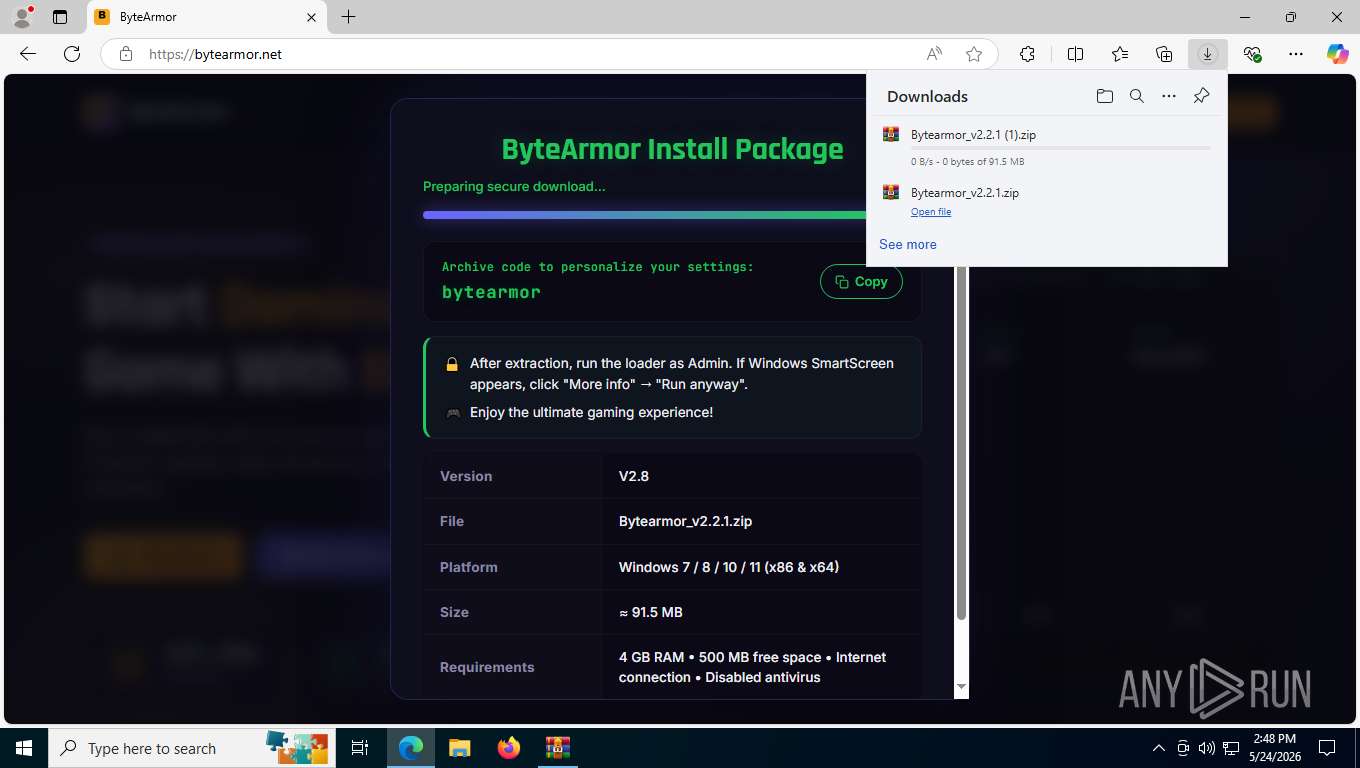This screenshot has height=768, width=1360.
Task: Refresh the current page
Action: pyautogui.click(x=72, y=54)
